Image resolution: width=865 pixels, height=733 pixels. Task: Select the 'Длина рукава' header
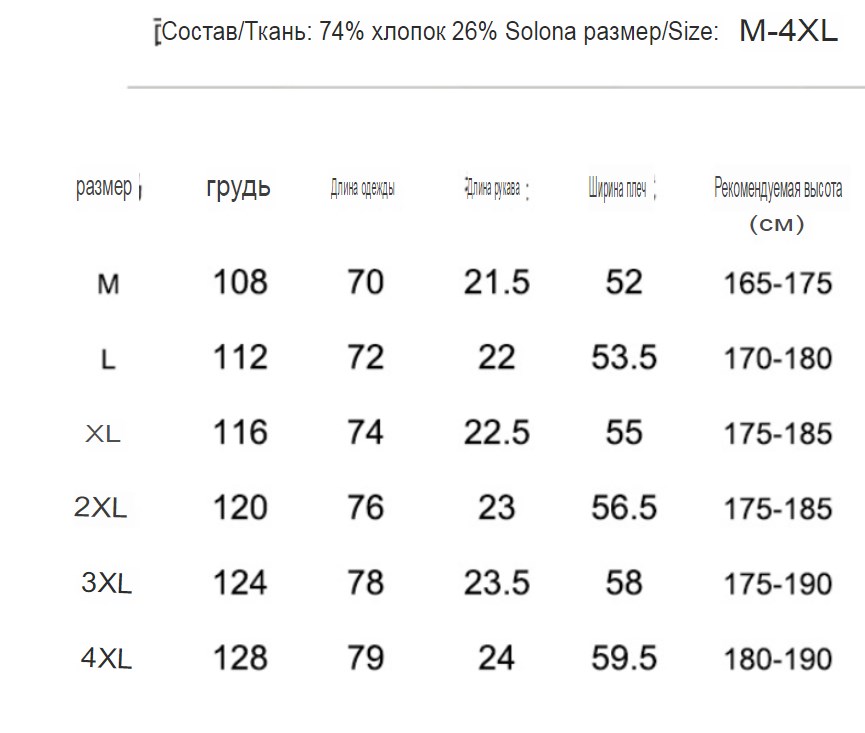click(x=493, y=188)
